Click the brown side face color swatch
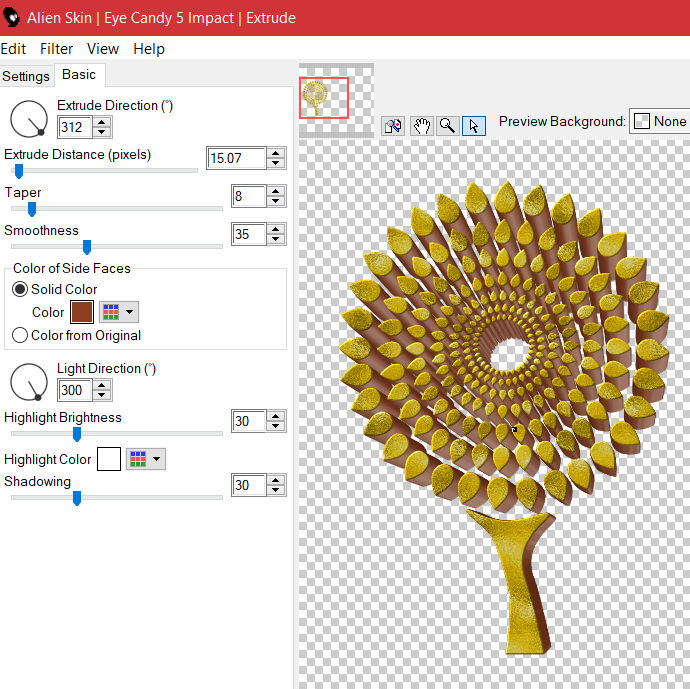The width and height of the screenshot is (690, 689). tap(82, 312)
